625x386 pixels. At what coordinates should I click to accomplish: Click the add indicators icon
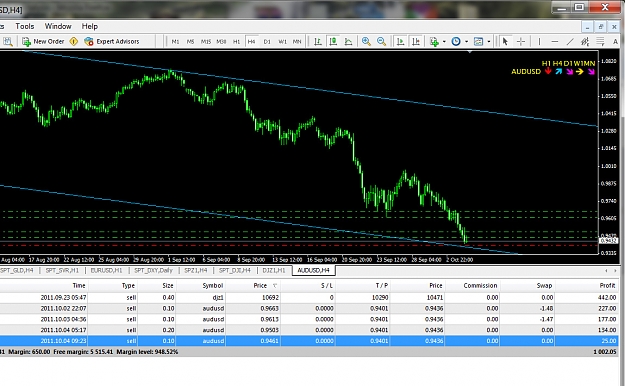pos(434,41)
